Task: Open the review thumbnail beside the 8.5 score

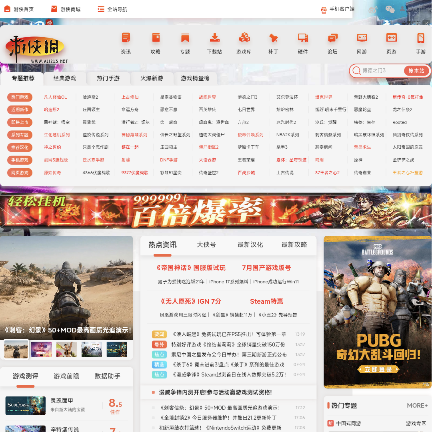Action: (x=26, y=405)
